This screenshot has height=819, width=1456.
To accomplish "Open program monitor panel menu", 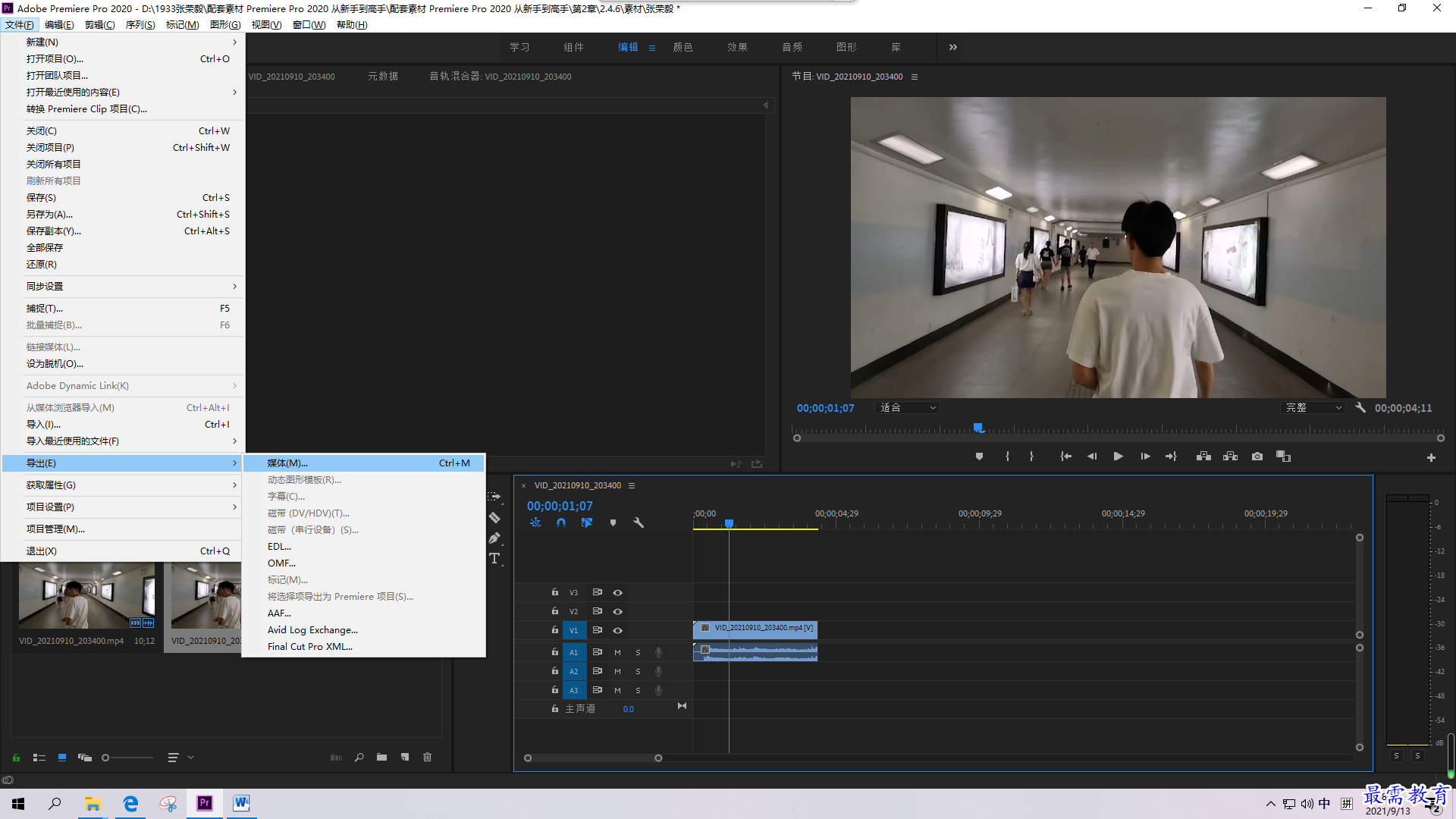I will (915, 77).
